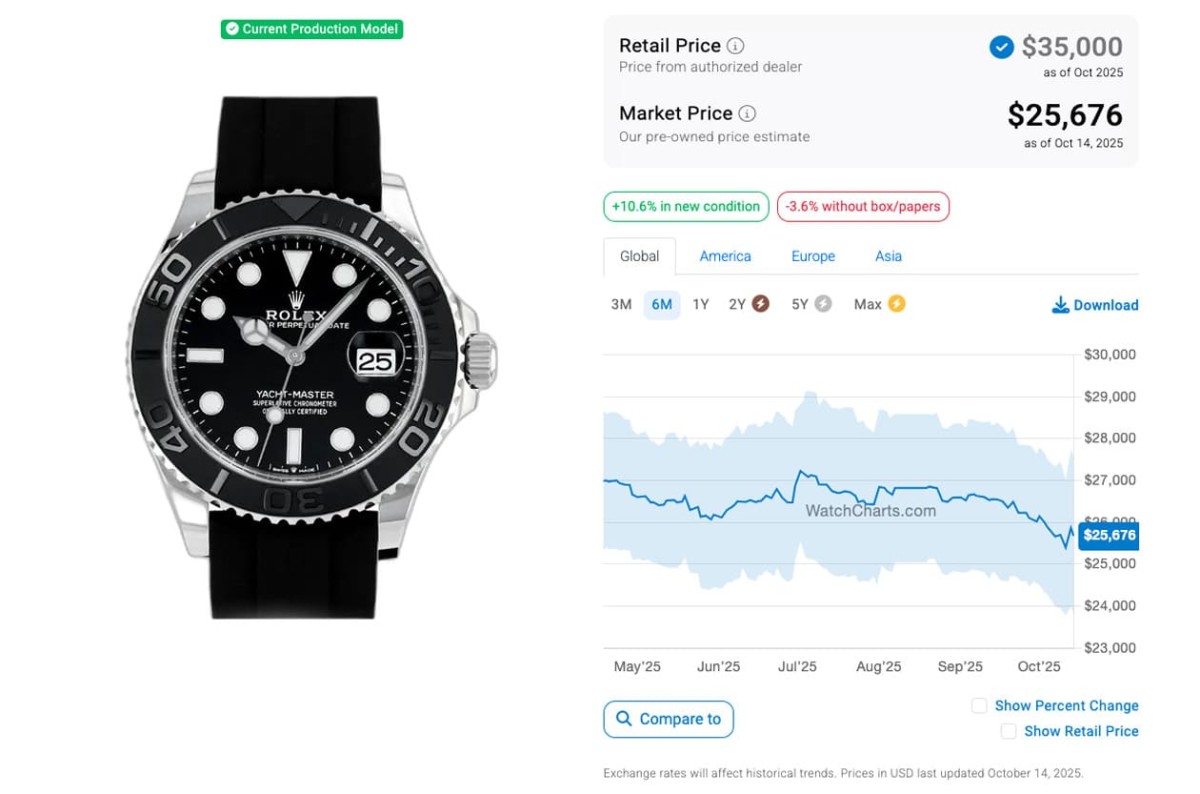Click the Max premium lightning icon

click(x=896, y=304)
